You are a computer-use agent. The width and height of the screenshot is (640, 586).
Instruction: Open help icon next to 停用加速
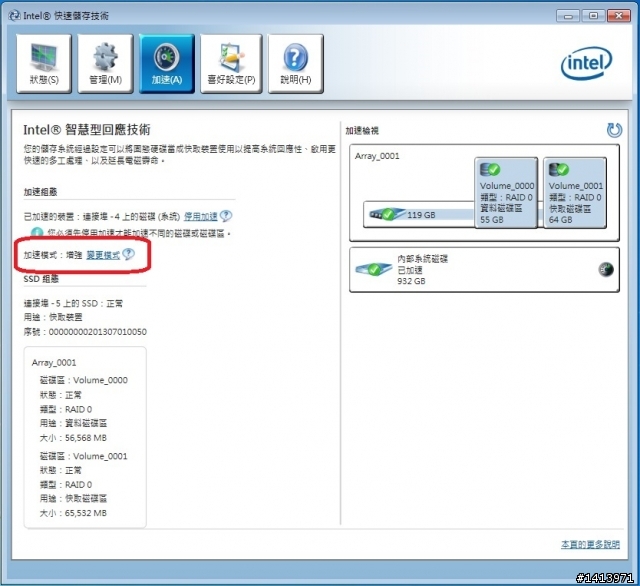pyautogui.click(x=226, y=215)
